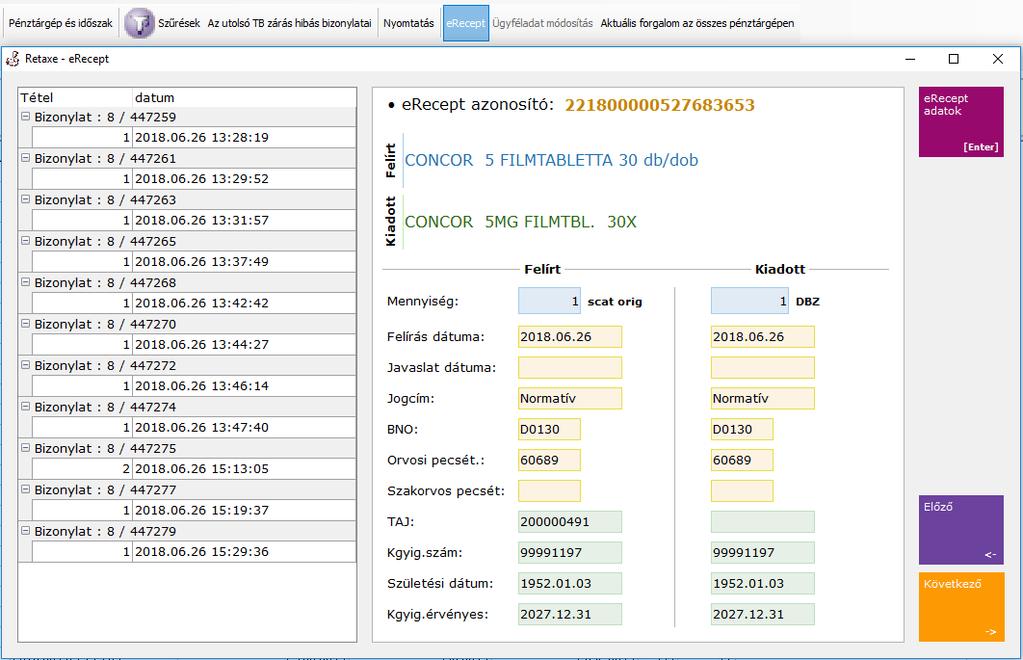Click the Kiadott Mennyiség field
The image size is (1023, 660).
tap(750, 301)
